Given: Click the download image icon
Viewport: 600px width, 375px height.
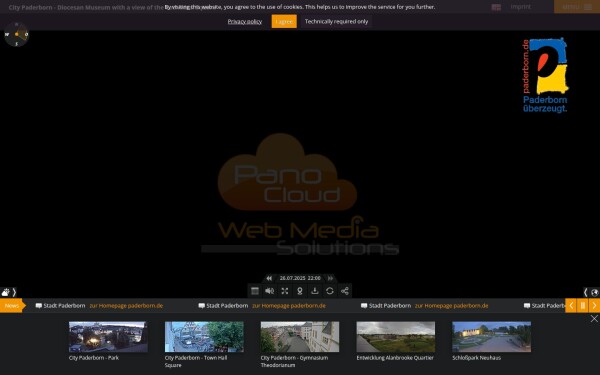Looking at the screenshot, I should 315,291.
